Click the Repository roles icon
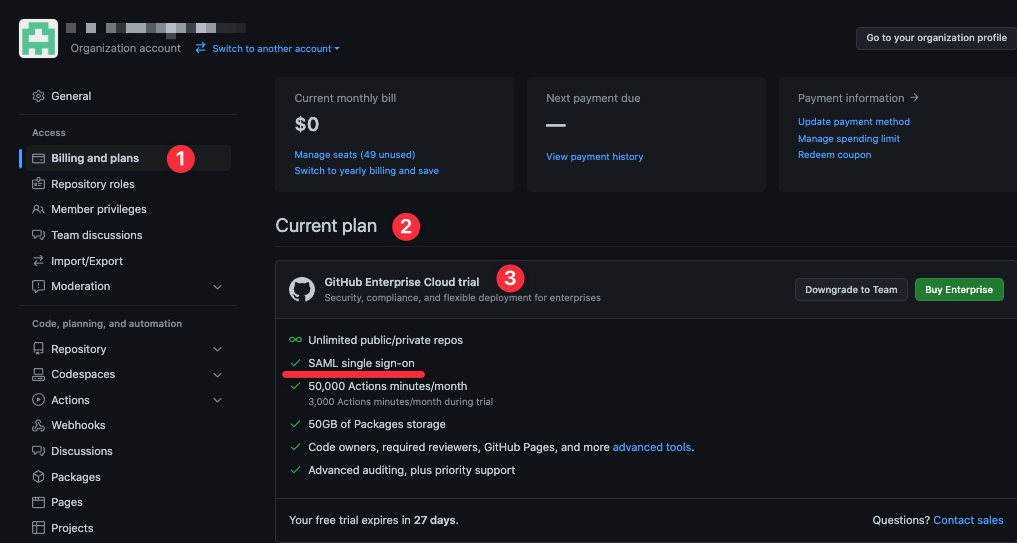 click(x=39, y=184)
